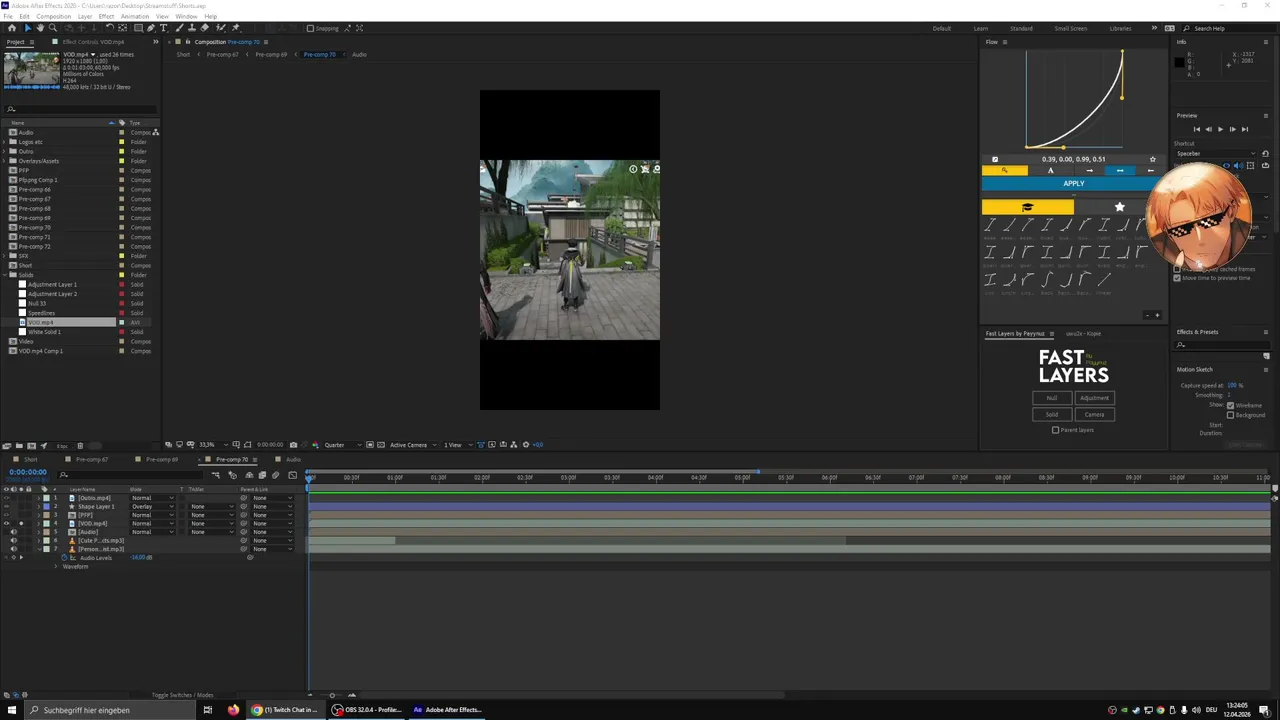Select the Hand tool
The width and height of the screenshot is (1280, 720).
(40, 28)
